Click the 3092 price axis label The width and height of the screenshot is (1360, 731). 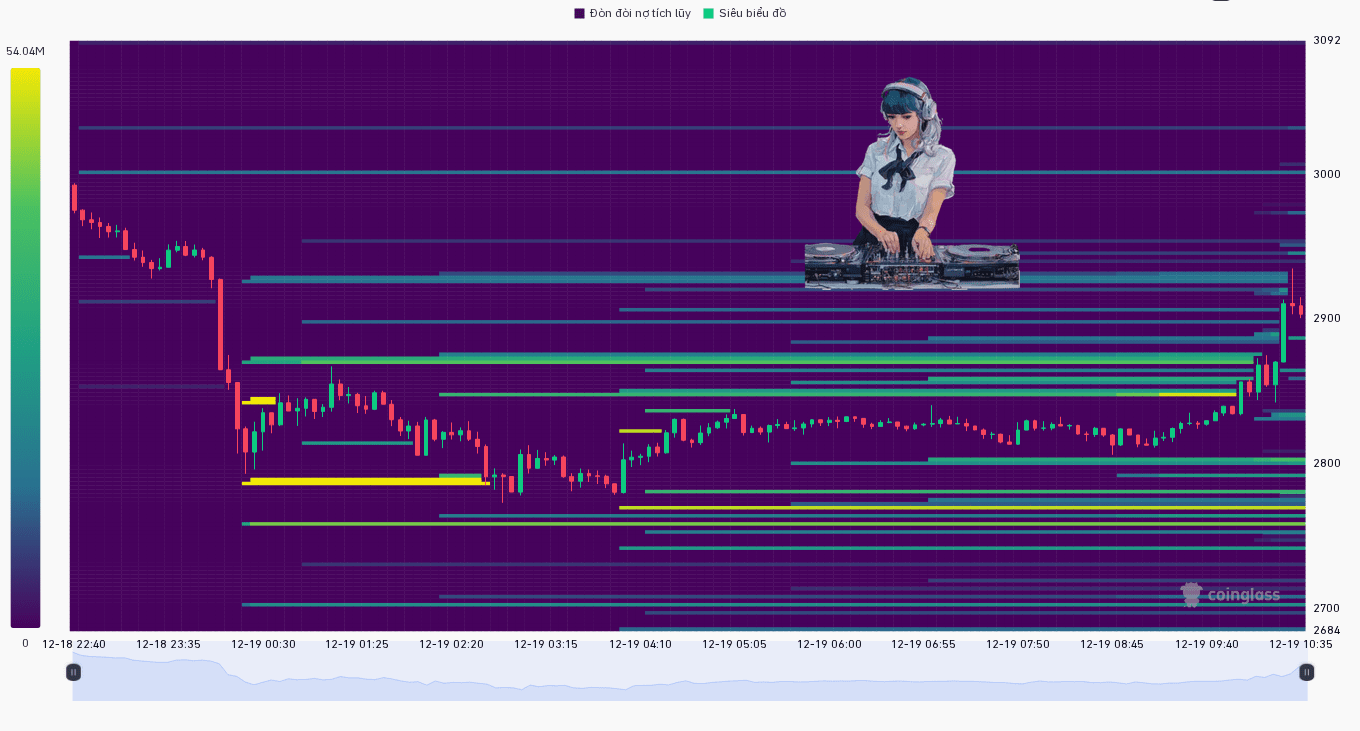[1326, 40]
